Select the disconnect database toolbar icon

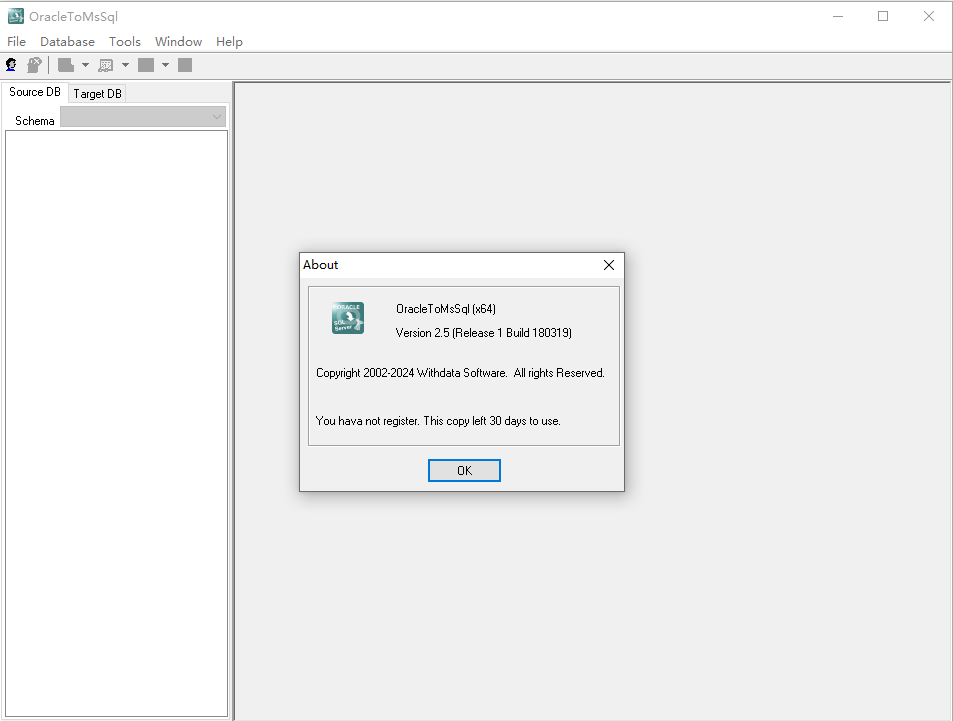[x=34, y=64]
